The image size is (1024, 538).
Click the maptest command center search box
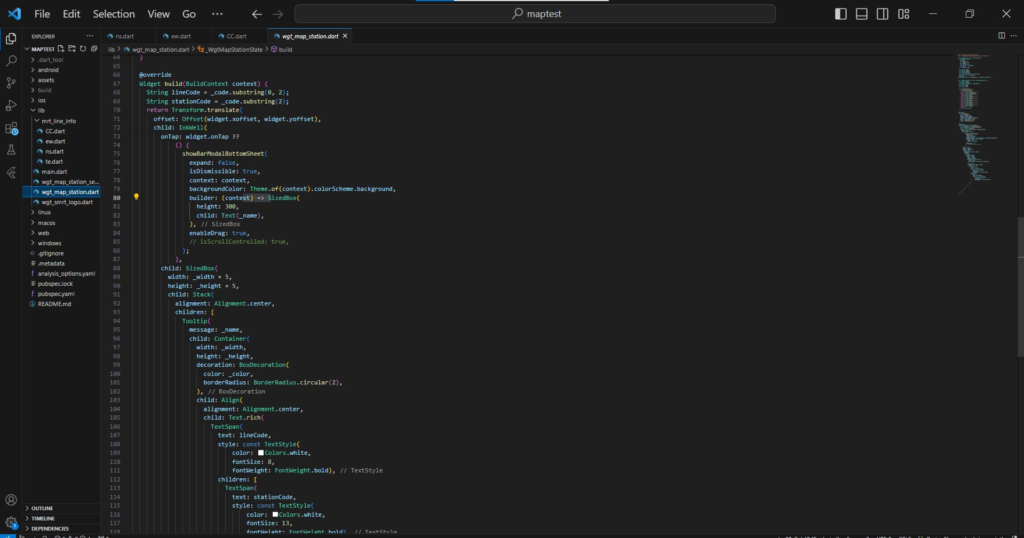[534, 14]
